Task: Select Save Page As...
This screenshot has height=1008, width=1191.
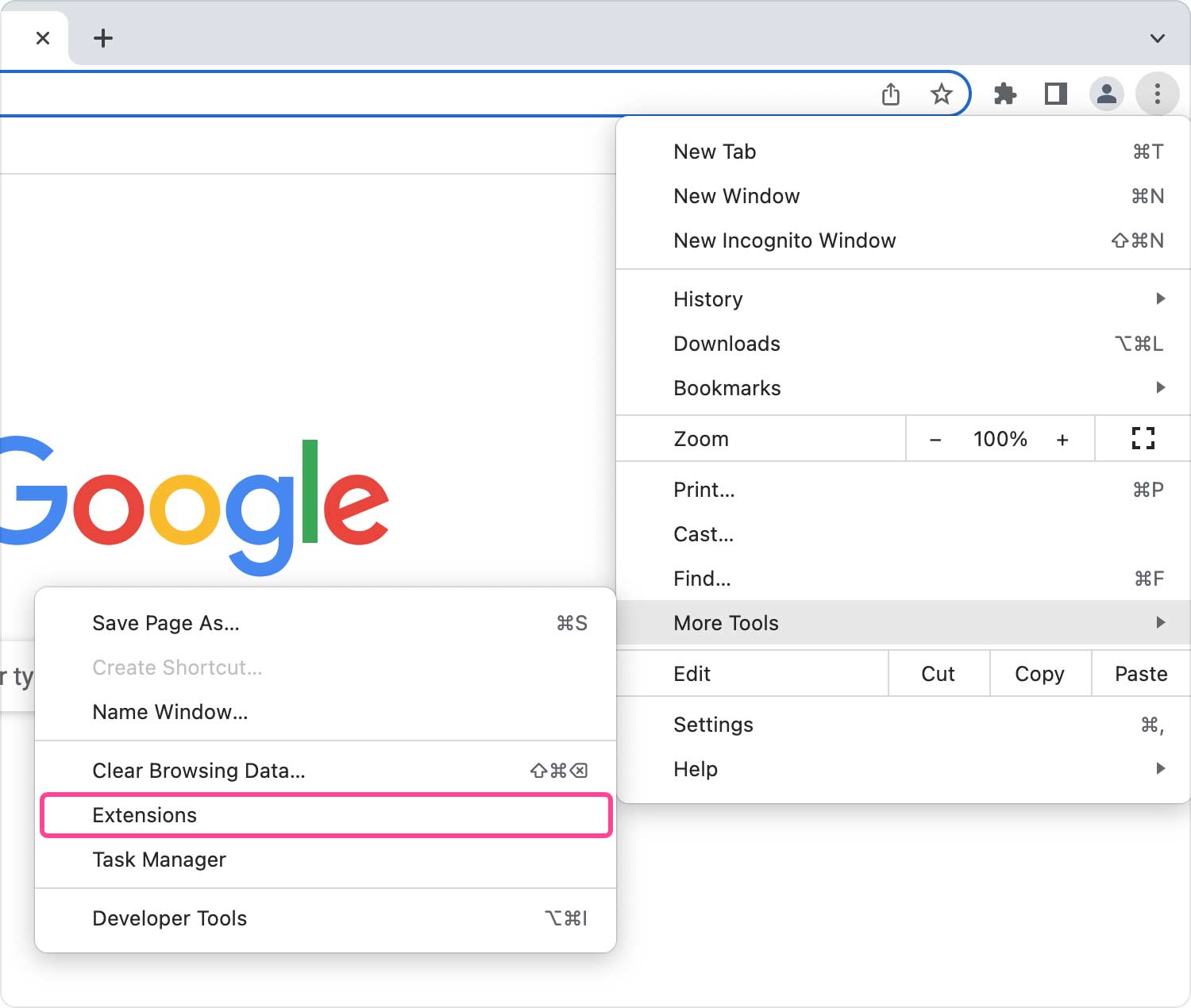Action: (326, 623)
